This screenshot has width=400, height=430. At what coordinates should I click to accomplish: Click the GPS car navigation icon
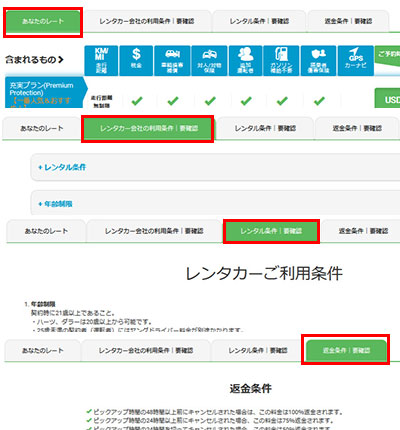pyautogui.click(x=356, y=61)
